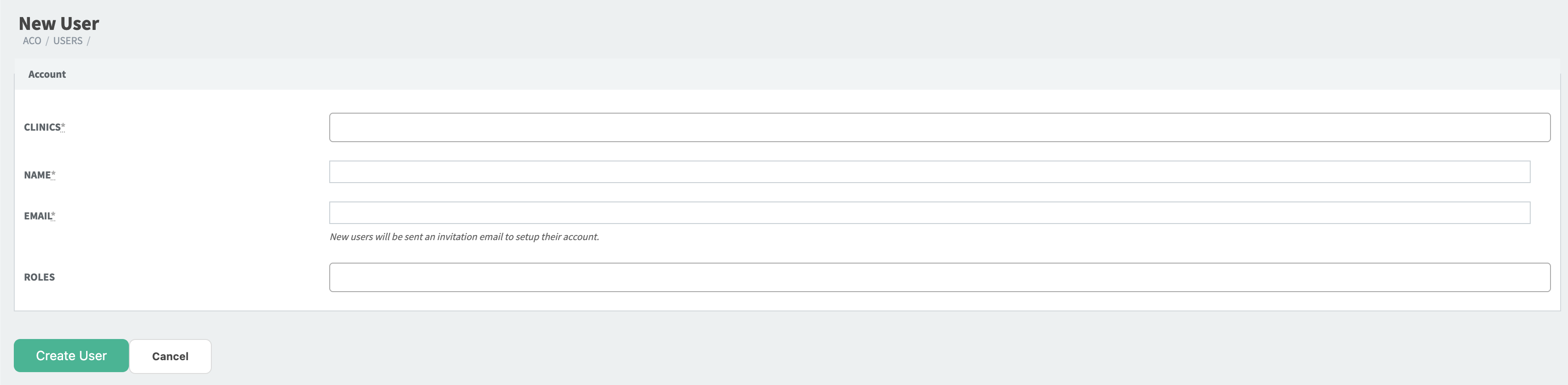Select the CLINICS field label
1568x385 pixels.
(44, 127)
